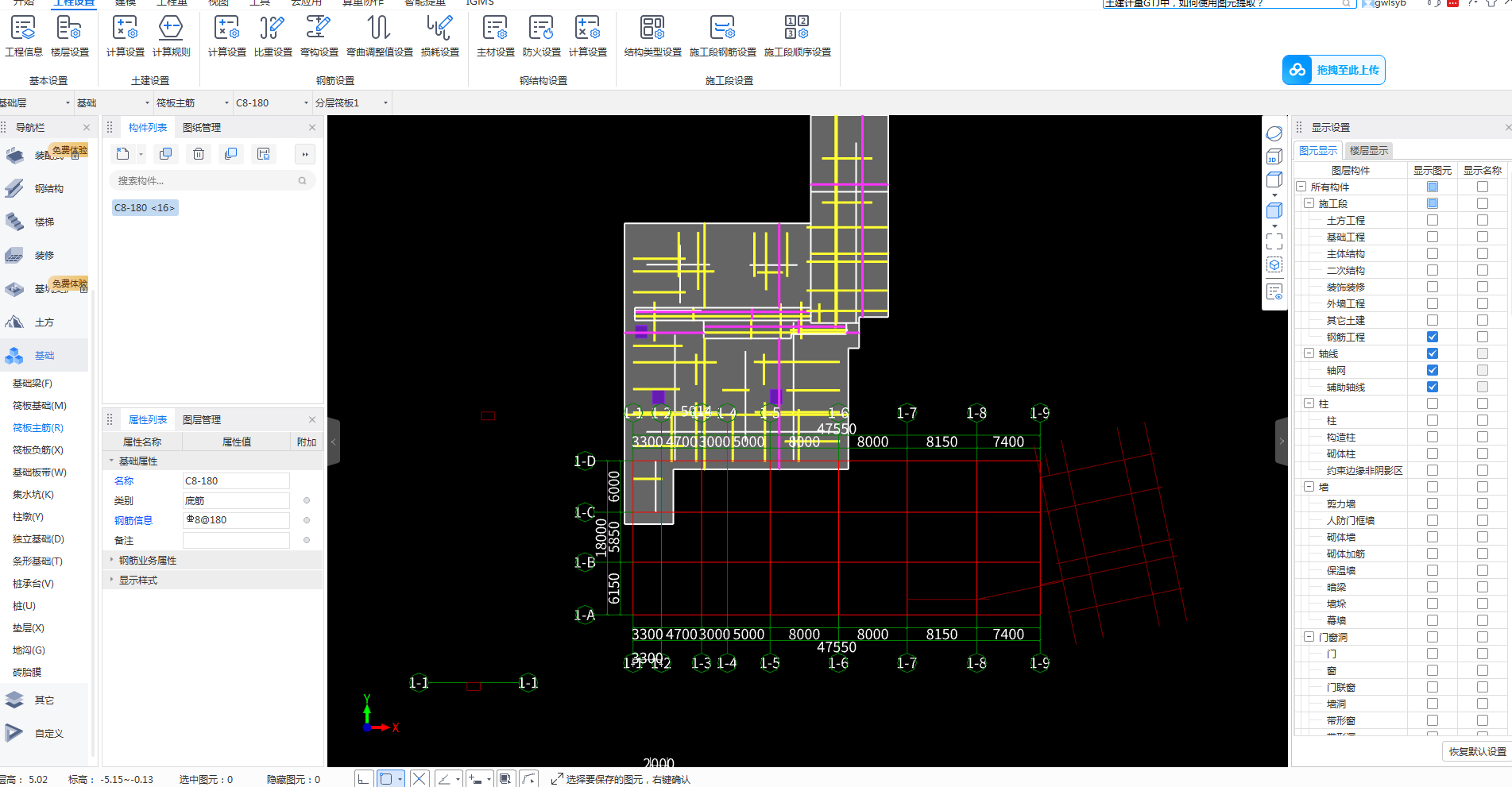This screenshot has width=1512, height=787.
Task: Toggle the orthogonal mode icon in status bar
Action: [x=363, y=779]
